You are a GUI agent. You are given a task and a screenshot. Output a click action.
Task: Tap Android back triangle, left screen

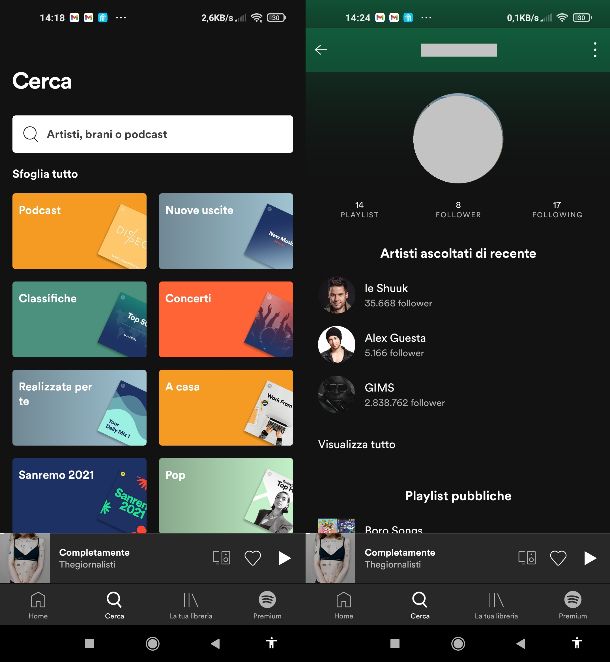click(215, 643)
